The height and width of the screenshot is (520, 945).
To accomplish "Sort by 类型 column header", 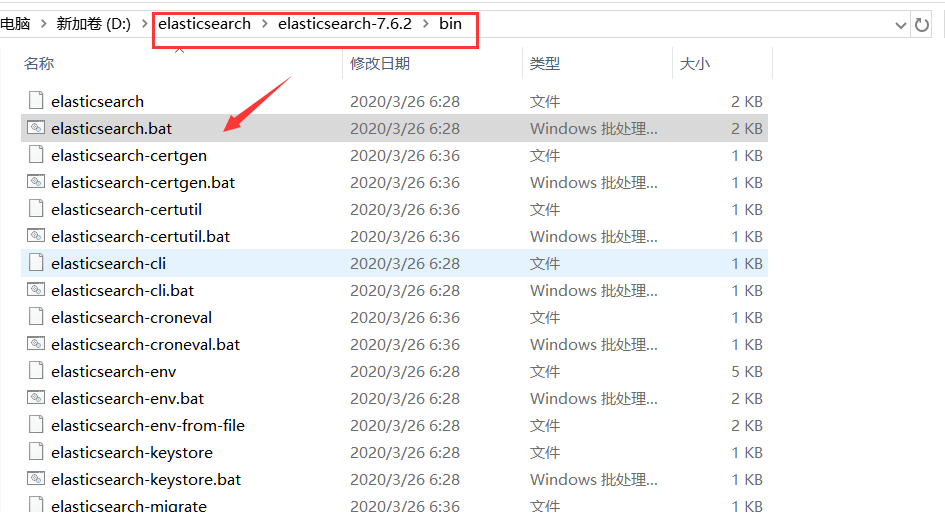I will coord(545,63).
